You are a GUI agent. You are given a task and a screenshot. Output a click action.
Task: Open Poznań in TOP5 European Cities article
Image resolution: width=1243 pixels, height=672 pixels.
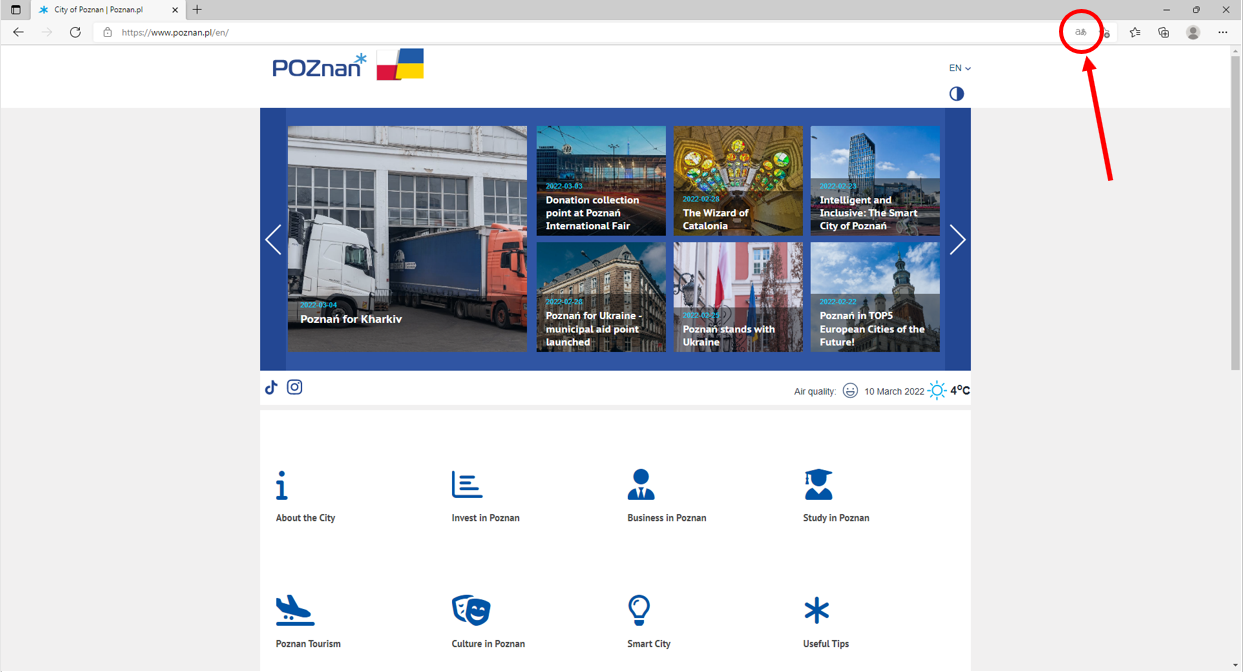(x=875, y=297)
